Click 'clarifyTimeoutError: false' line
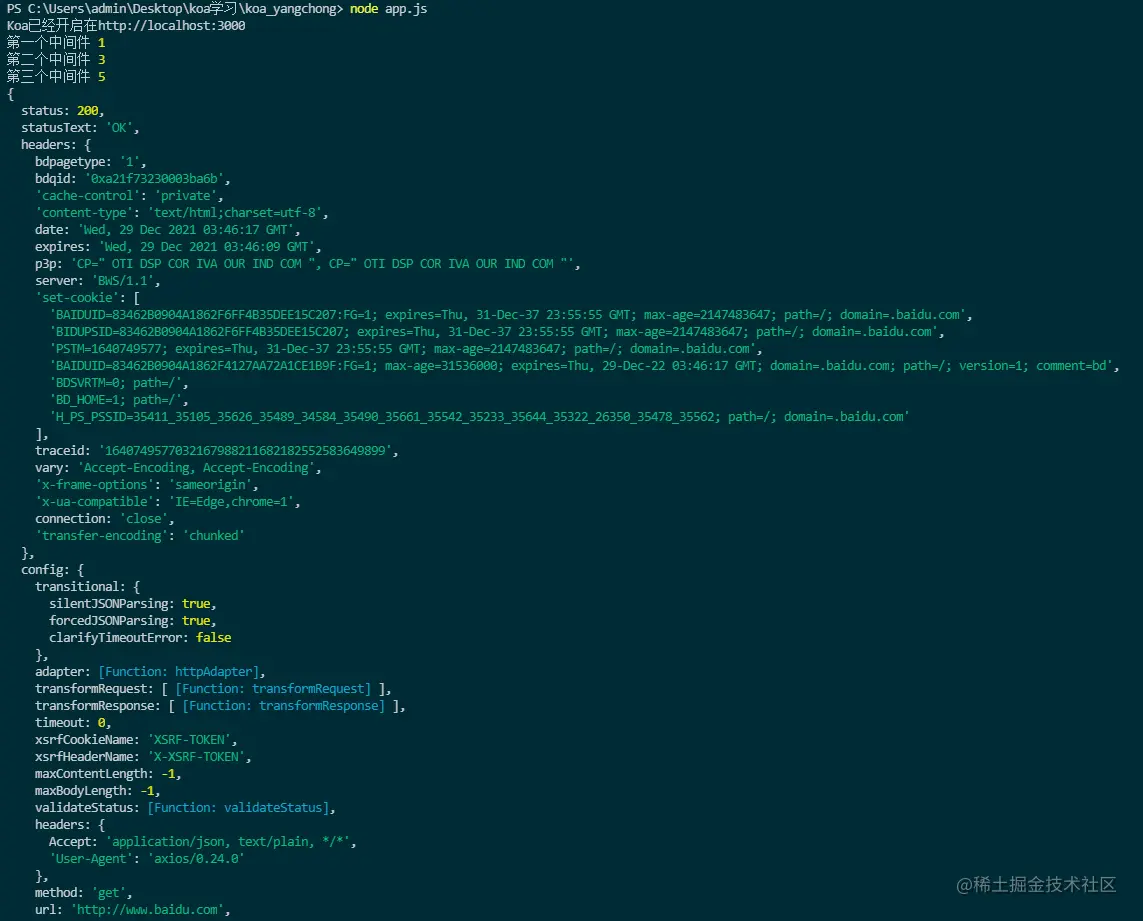 point(140,637)
